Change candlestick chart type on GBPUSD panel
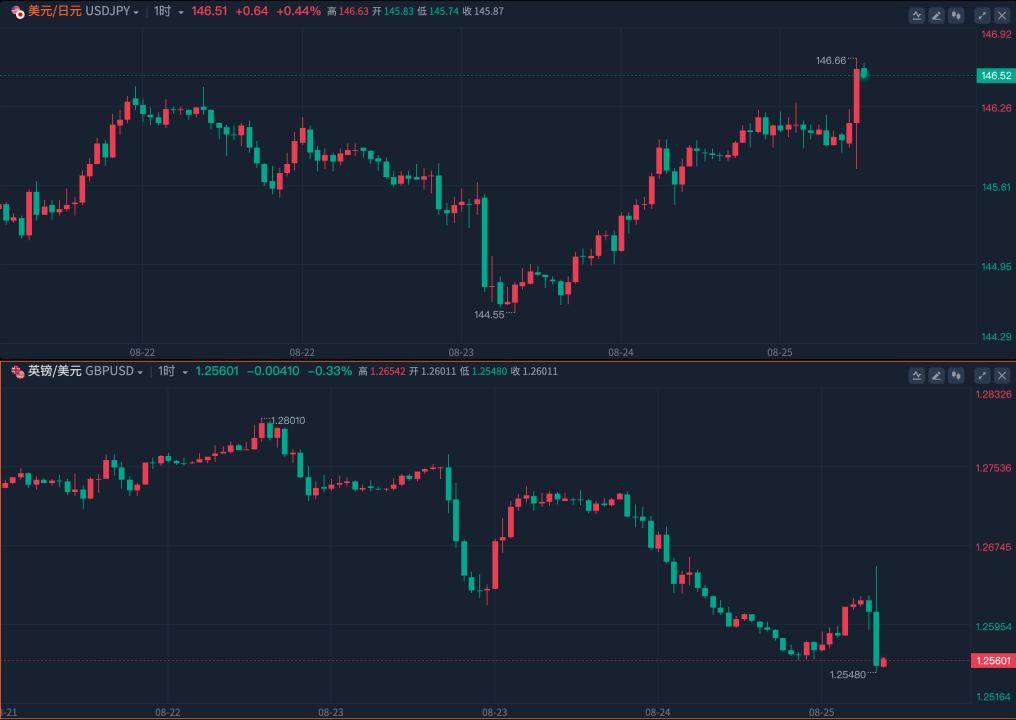This screenshot has height=720, width=1016. pos(956,375)
